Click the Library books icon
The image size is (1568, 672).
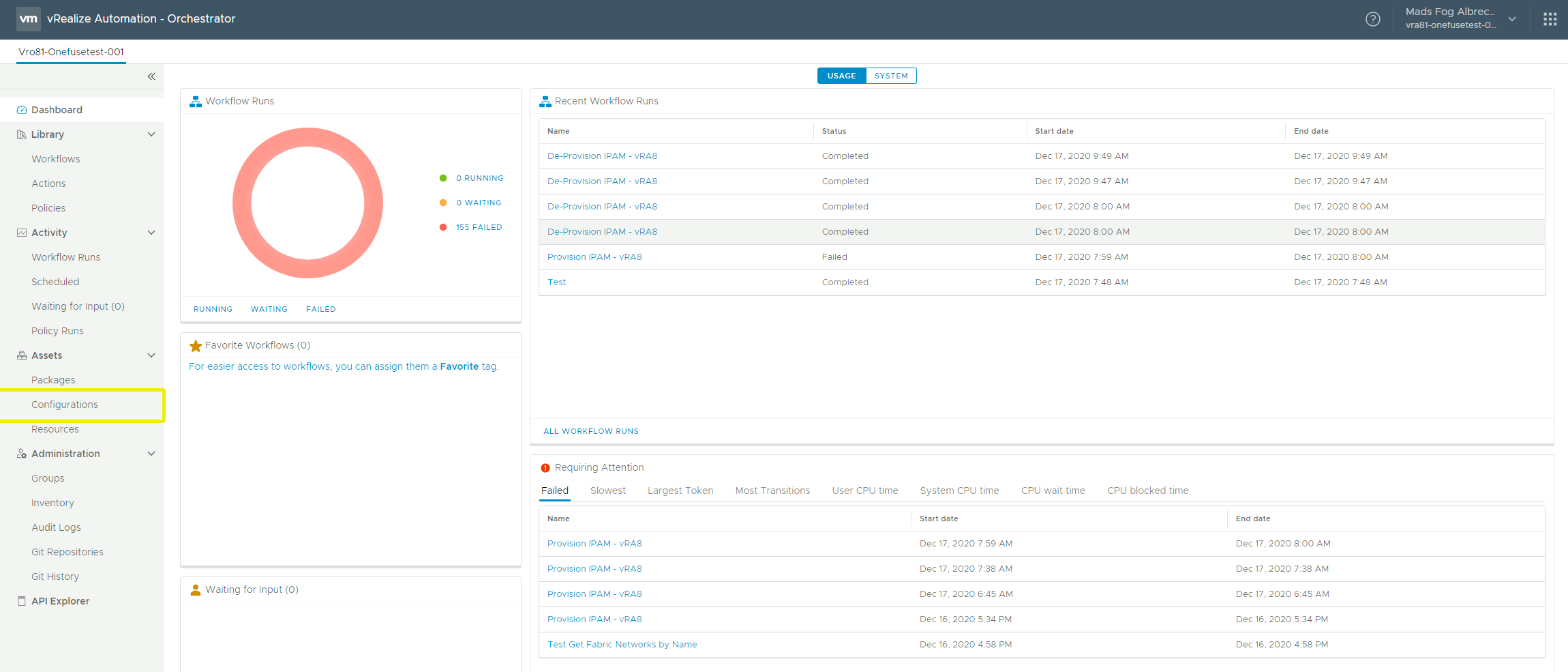[22, 134]
